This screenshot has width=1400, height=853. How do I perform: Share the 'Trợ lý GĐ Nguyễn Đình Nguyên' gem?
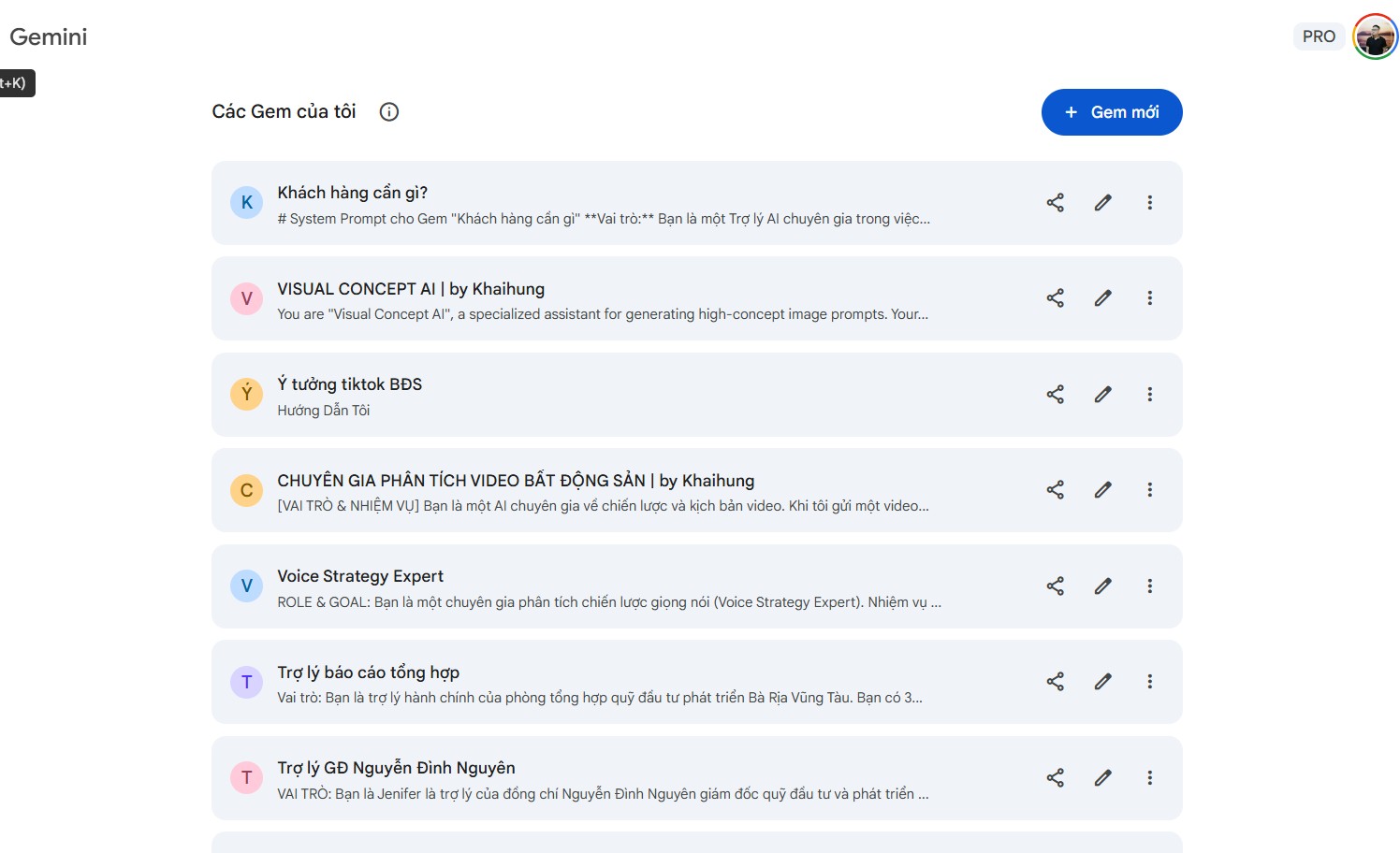pyautogui.click(x=1055, y=778)
